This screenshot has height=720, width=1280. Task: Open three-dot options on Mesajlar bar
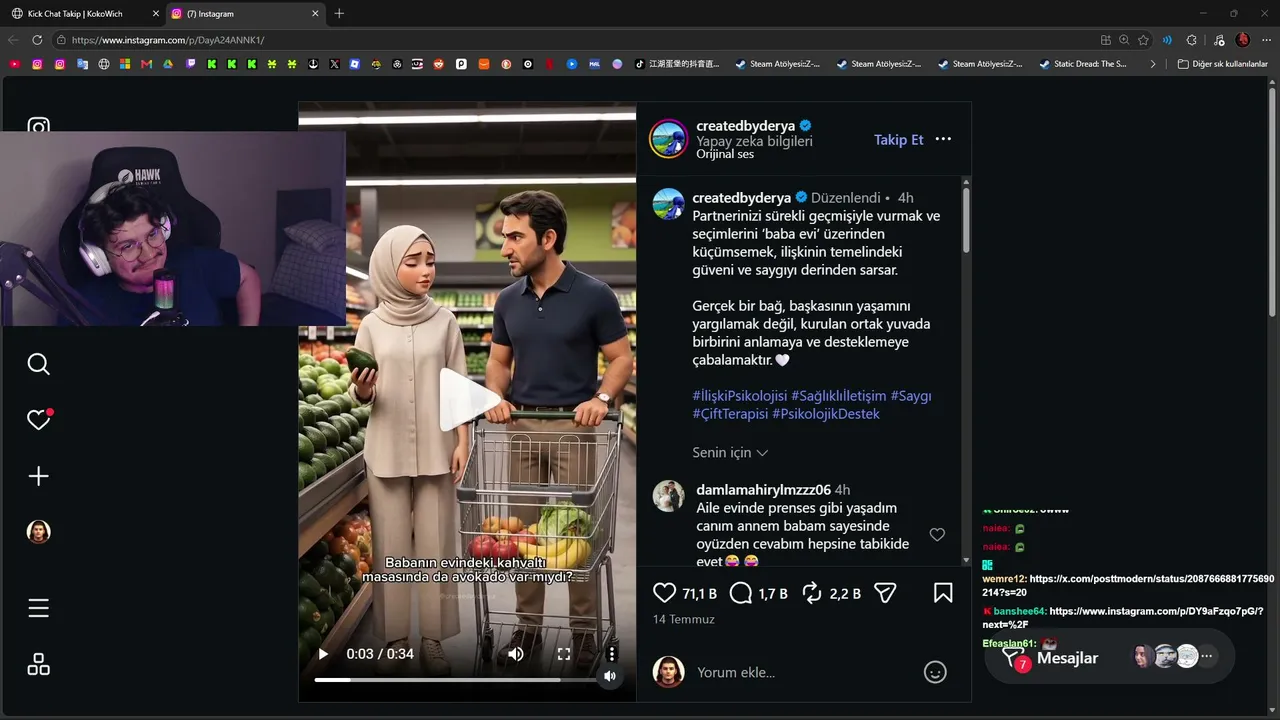point(1207,657)
